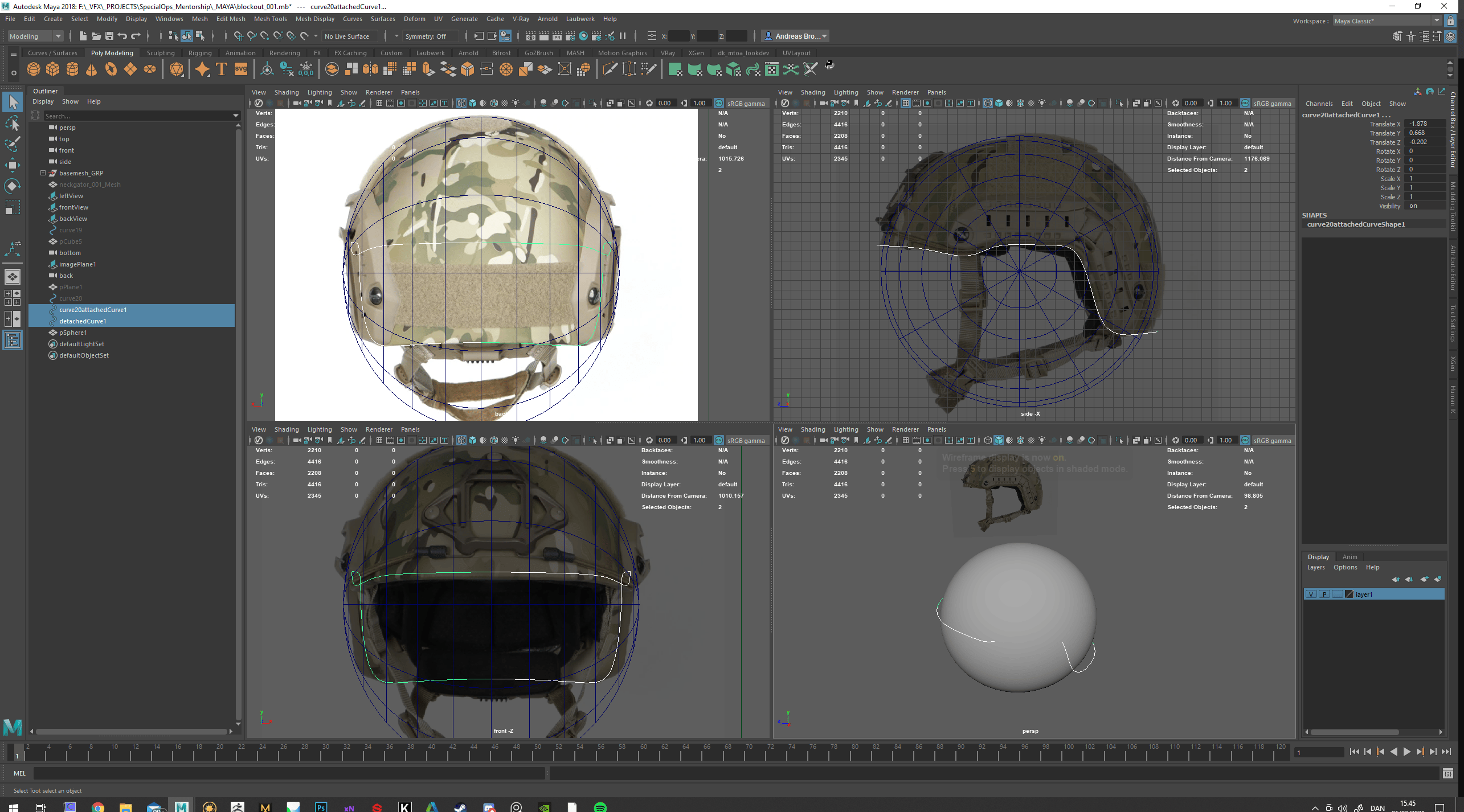Select the Move tool in toolbox

tap(13, 165)
